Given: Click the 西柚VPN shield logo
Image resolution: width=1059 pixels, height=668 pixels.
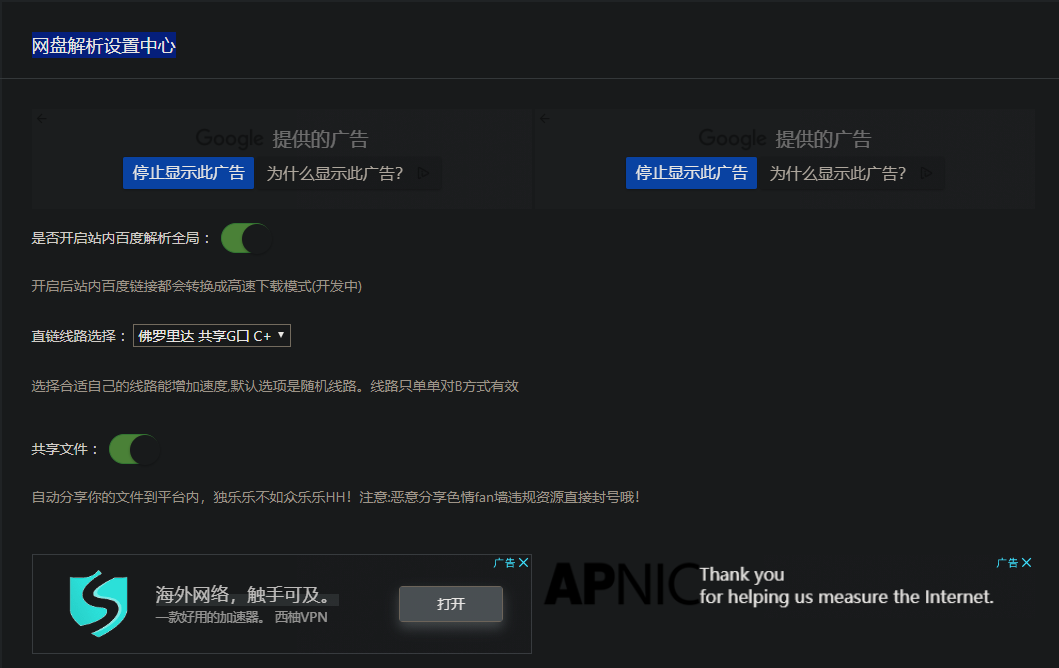Looking at the screenshot, I should pyautogui.click(x=99, y=603).
